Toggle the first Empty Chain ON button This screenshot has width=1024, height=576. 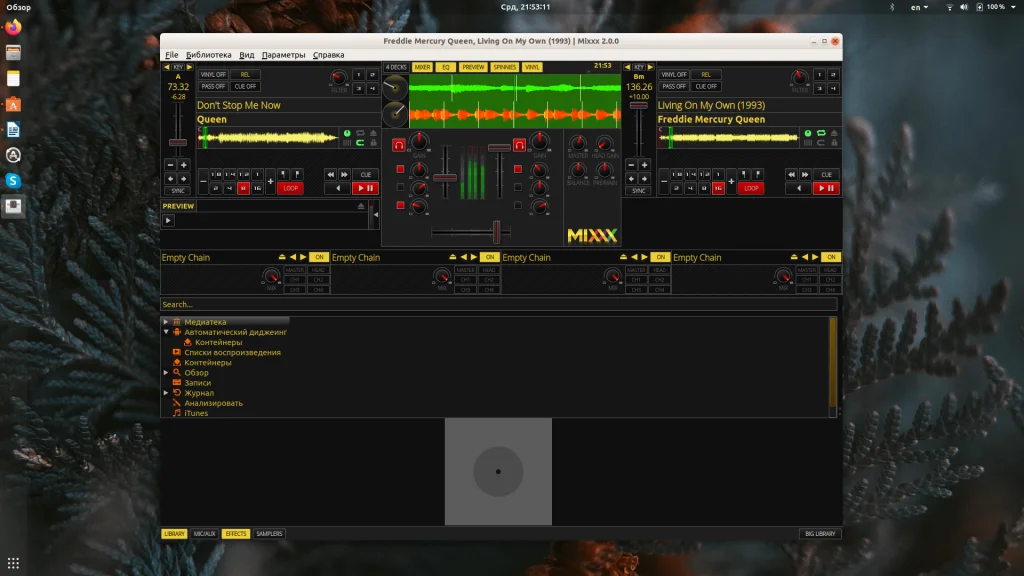click(x=319, y=257)
